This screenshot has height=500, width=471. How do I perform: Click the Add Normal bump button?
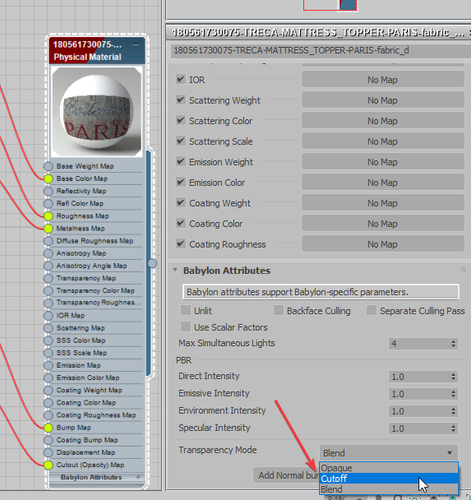pos(287,475)
